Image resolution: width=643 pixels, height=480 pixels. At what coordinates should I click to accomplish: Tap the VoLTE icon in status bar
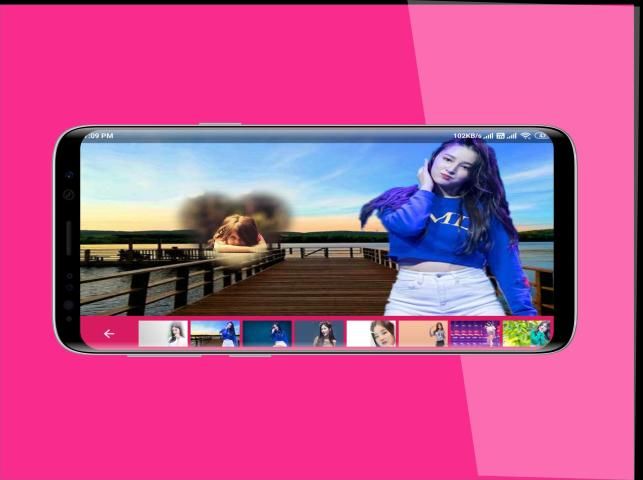point(500,135)
